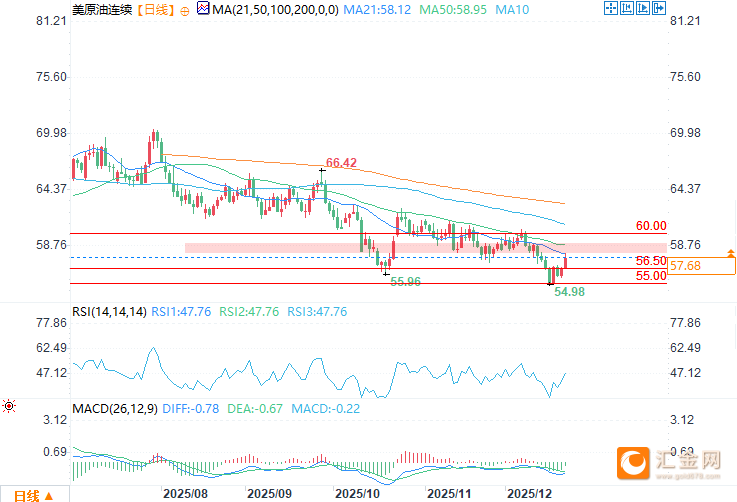Click the 55.00 support line label

(x=651, y=276)
